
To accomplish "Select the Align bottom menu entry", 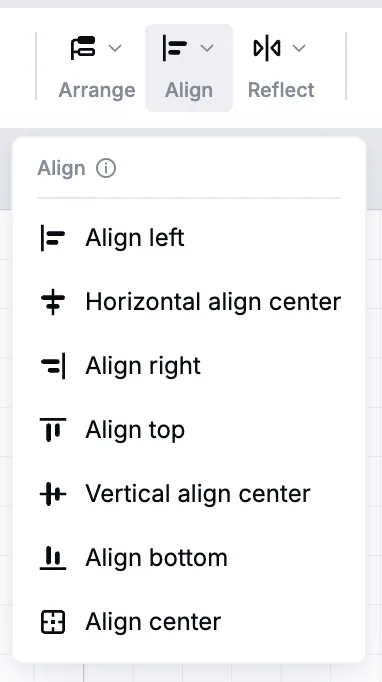I will (189, 558).
